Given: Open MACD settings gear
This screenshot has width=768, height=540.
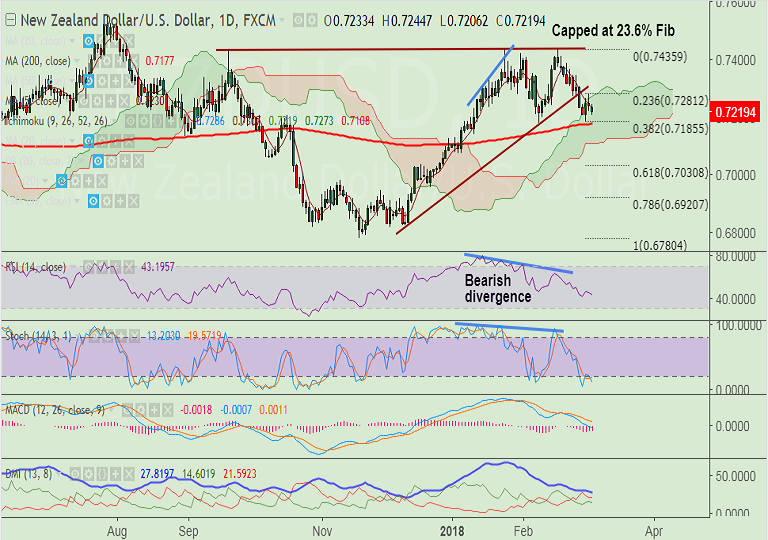Looking at the screenshot, I should [141, 410].
